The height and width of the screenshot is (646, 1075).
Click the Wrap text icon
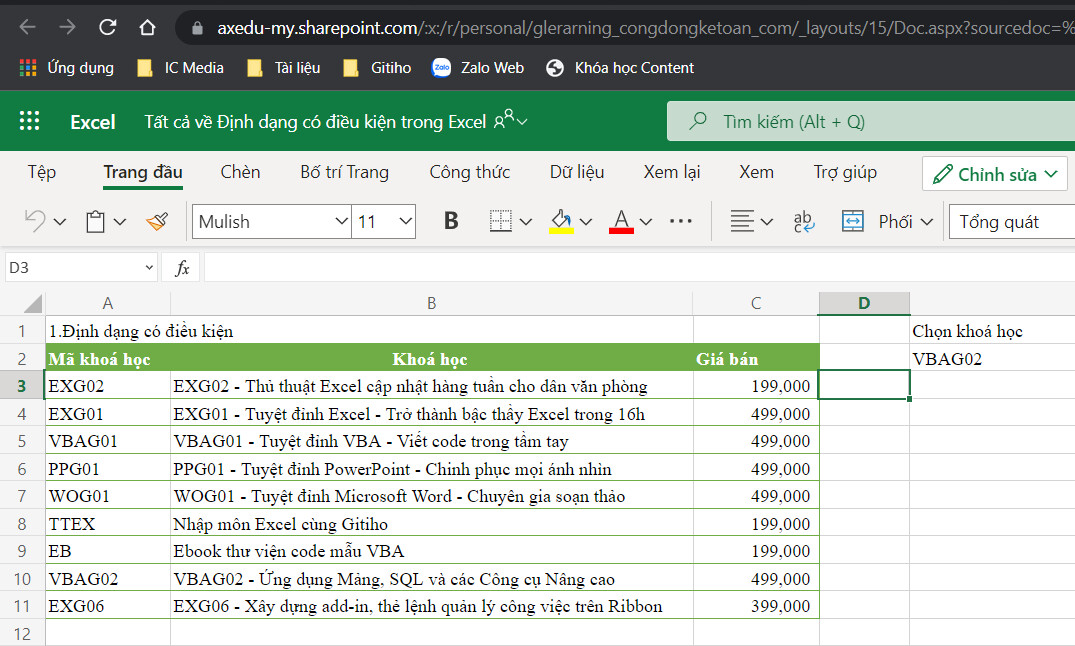click(x=803, y=221)
